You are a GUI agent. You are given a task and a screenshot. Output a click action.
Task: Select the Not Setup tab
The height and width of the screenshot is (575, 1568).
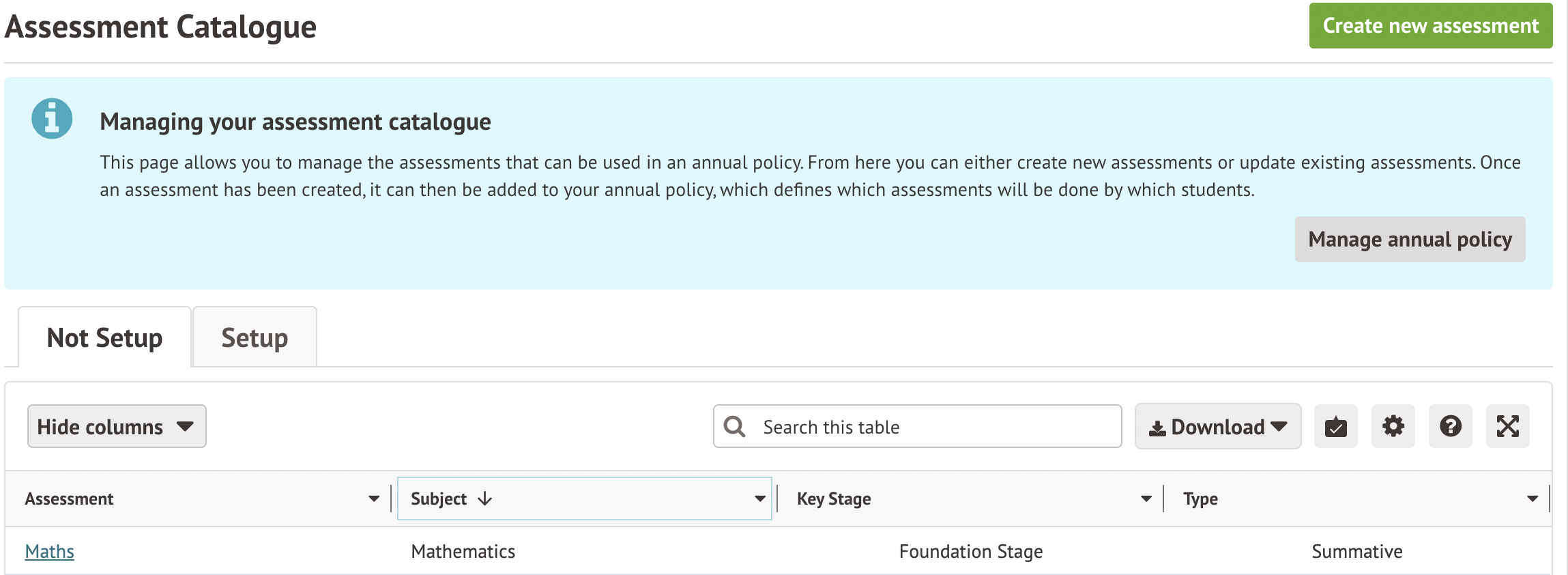point(104,338)
